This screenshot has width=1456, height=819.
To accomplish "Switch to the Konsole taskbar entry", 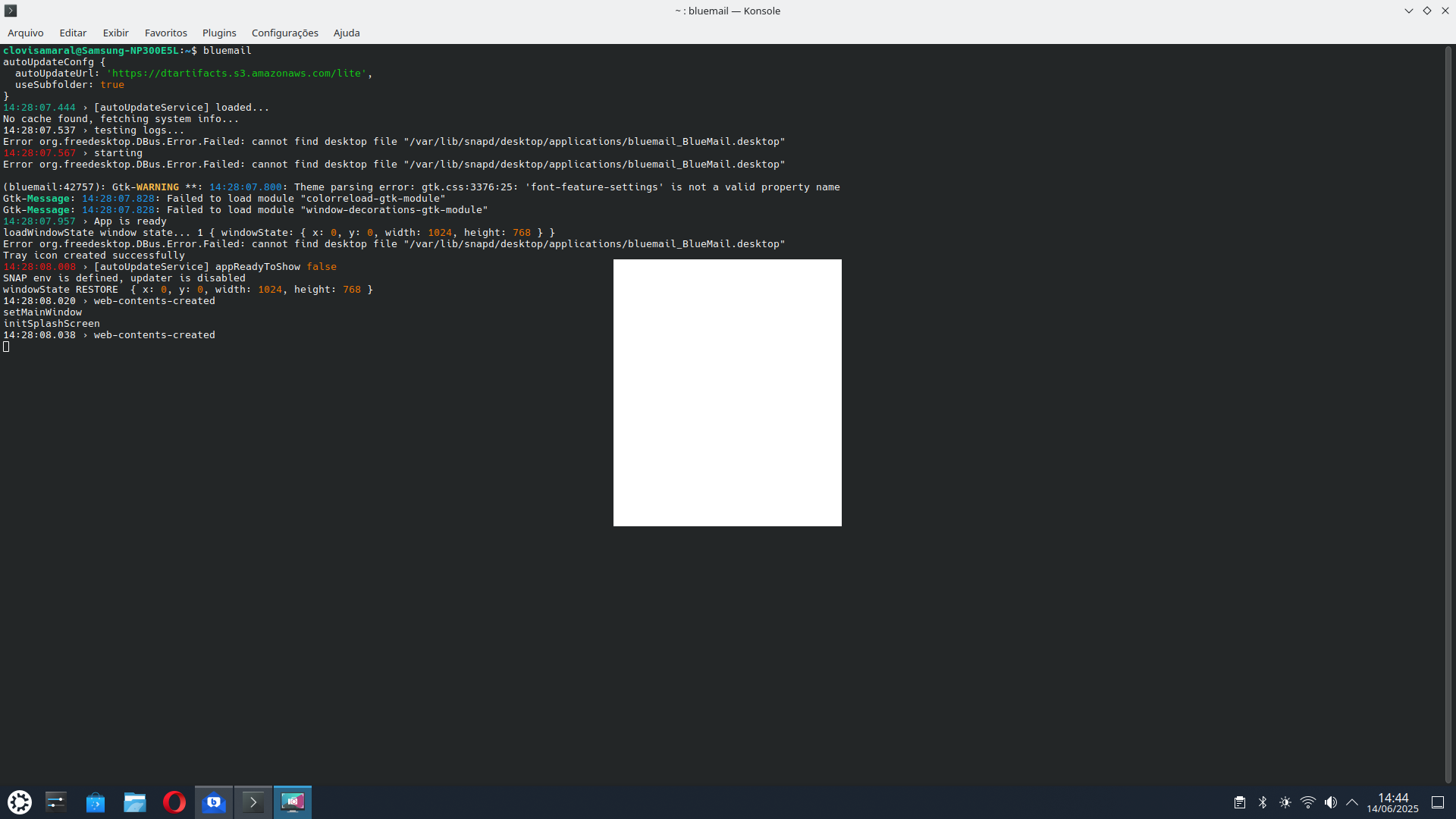I will click(253, 802).
